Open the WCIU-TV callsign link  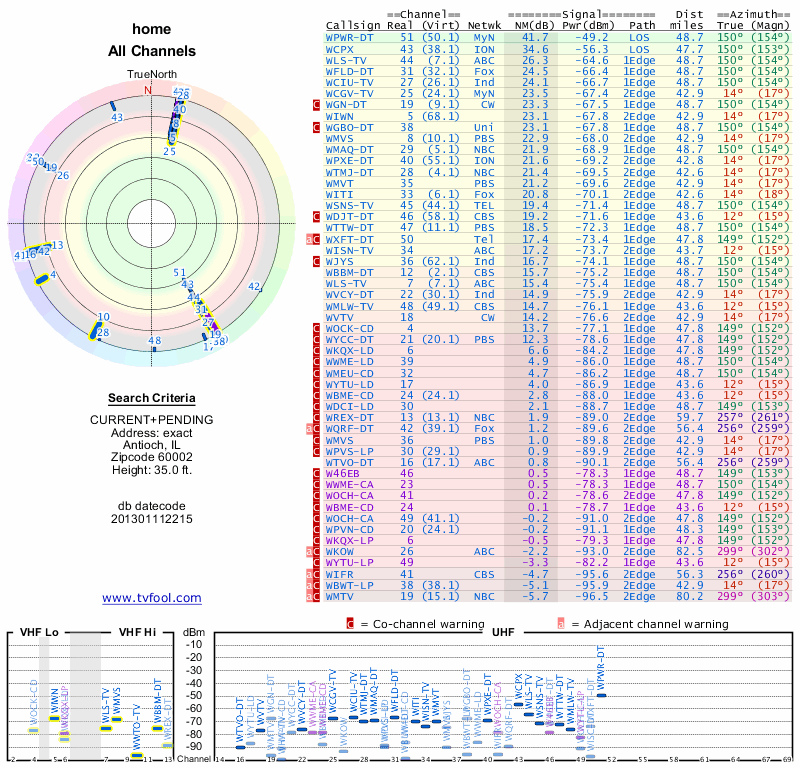coord(349,83)
